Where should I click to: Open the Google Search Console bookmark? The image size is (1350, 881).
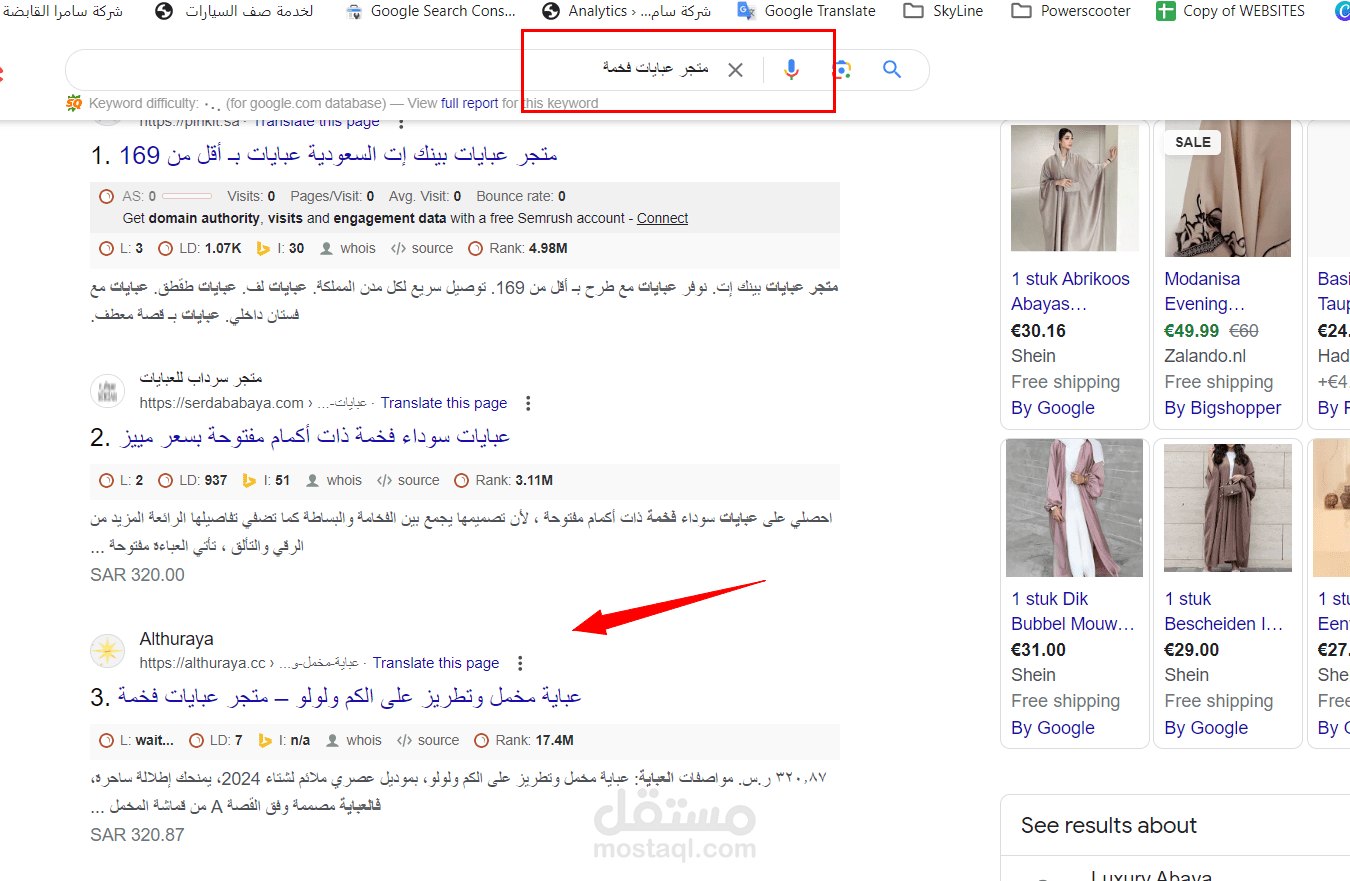point(431,11)
